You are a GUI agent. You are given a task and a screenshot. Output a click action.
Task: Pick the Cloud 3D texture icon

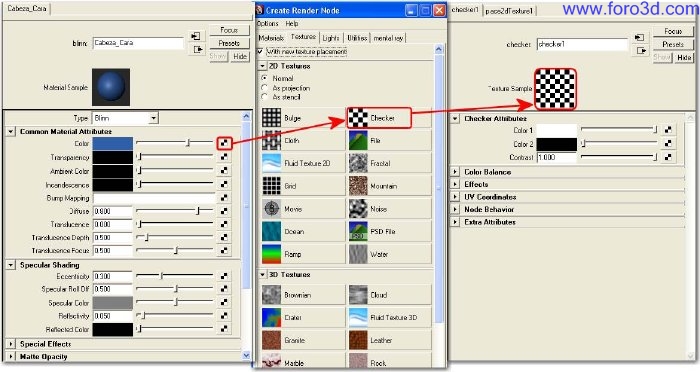coord(358,295)
